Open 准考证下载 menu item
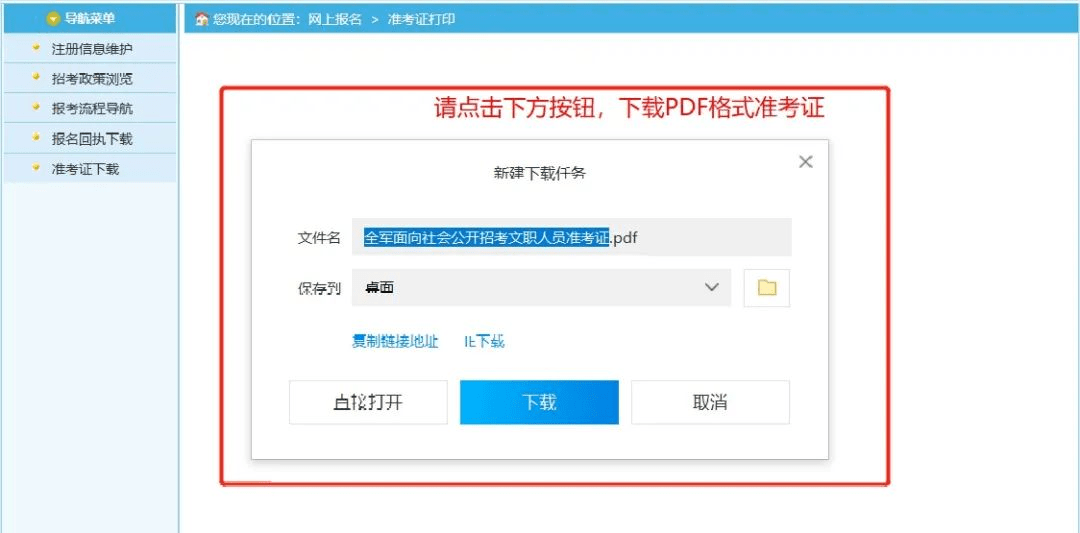Viewport: 1080px width, 533px height. [90, 169]
